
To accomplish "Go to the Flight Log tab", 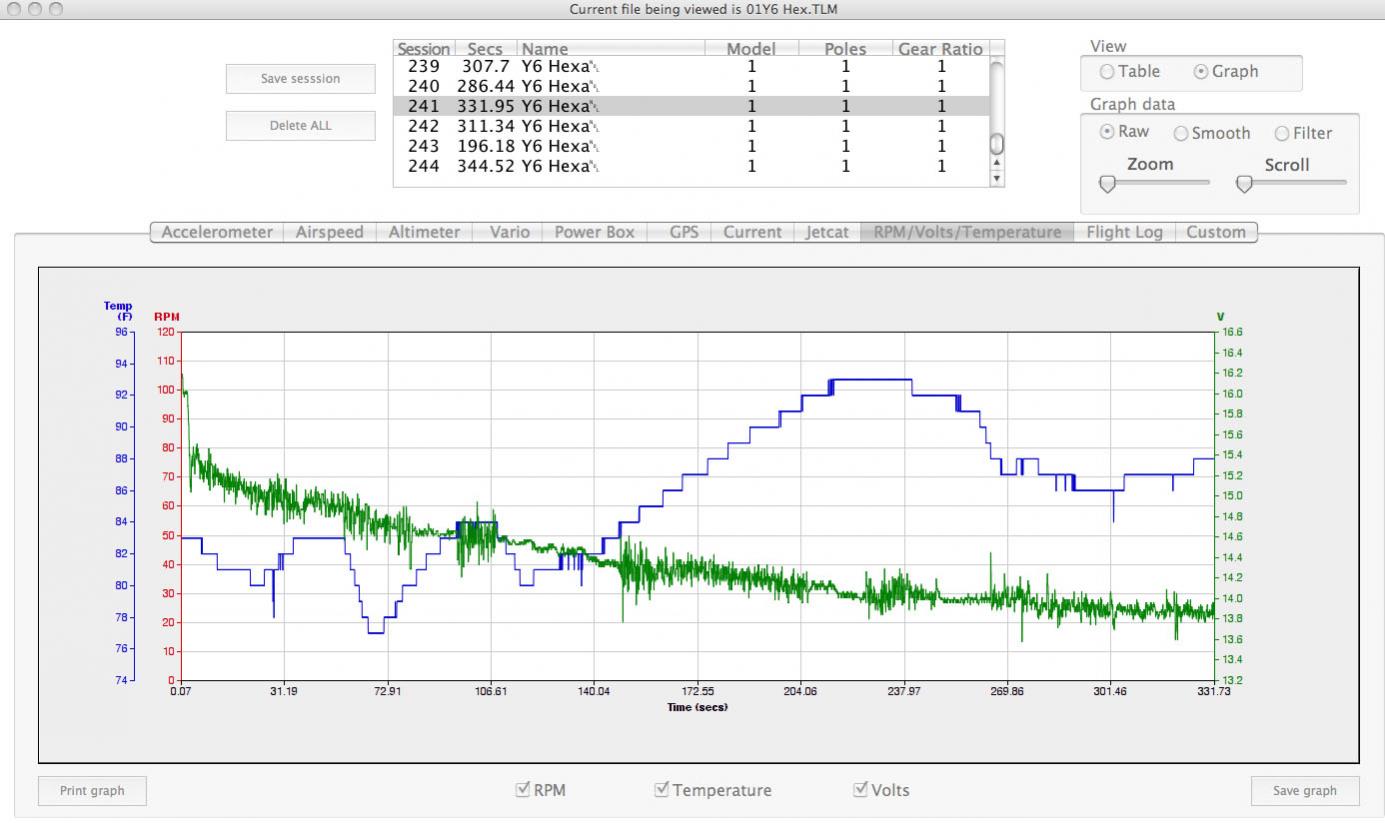I will click(x=1124, y=232).
